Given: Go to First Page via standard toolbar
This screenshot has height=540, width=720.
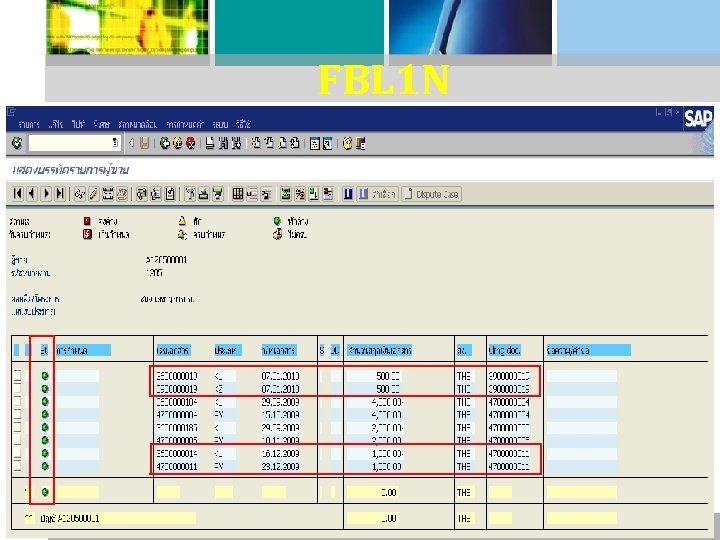Looking at the screenshot, I should pyautogui.click(x=256, y=143).
